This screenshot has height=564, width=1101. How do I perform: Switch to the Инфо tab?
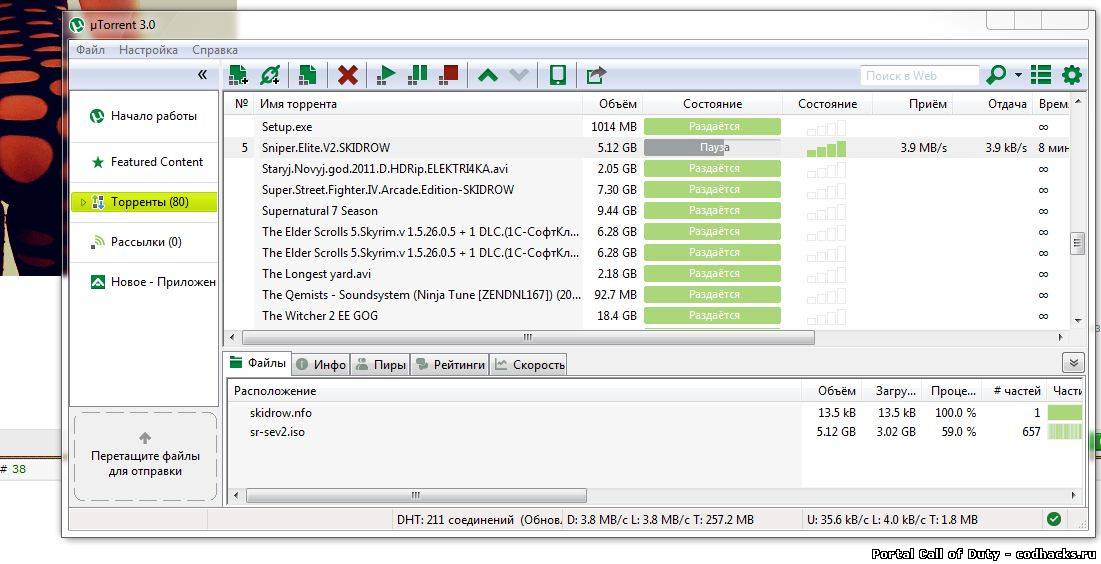(321, 365)
